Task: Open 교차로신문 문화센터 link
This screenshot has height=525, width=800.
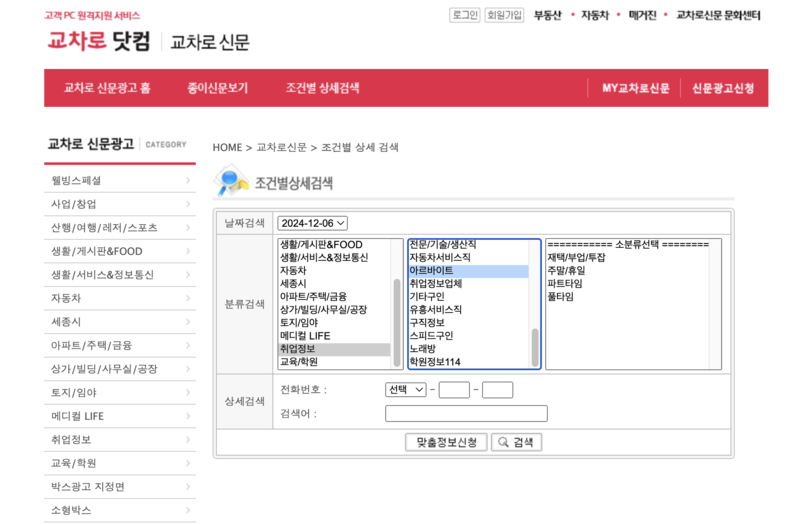Action: coord(718,15)
